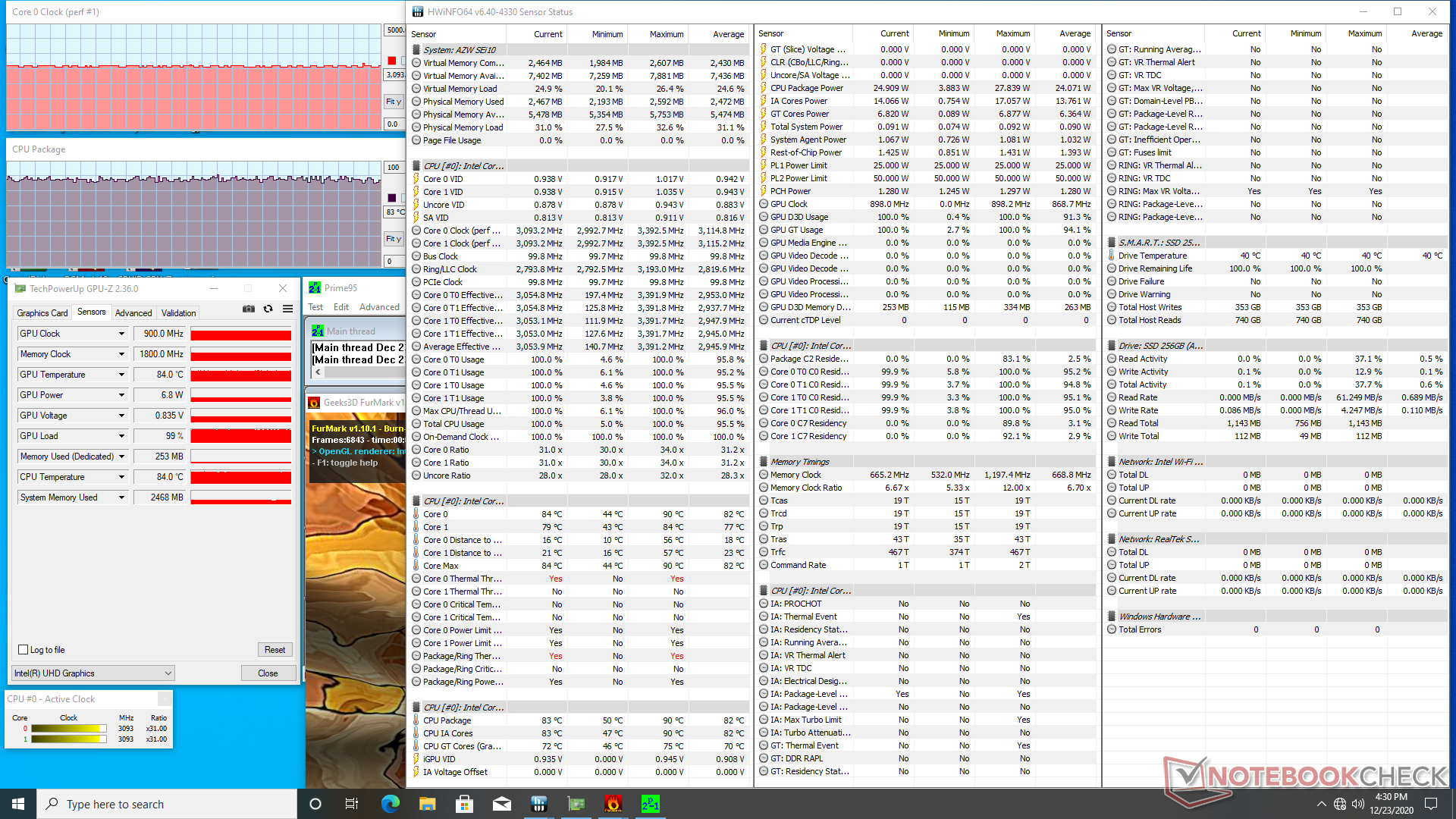1456x819 pixels.
Task: Open the Mail app from the taskbar
Action: click(501, 804)
